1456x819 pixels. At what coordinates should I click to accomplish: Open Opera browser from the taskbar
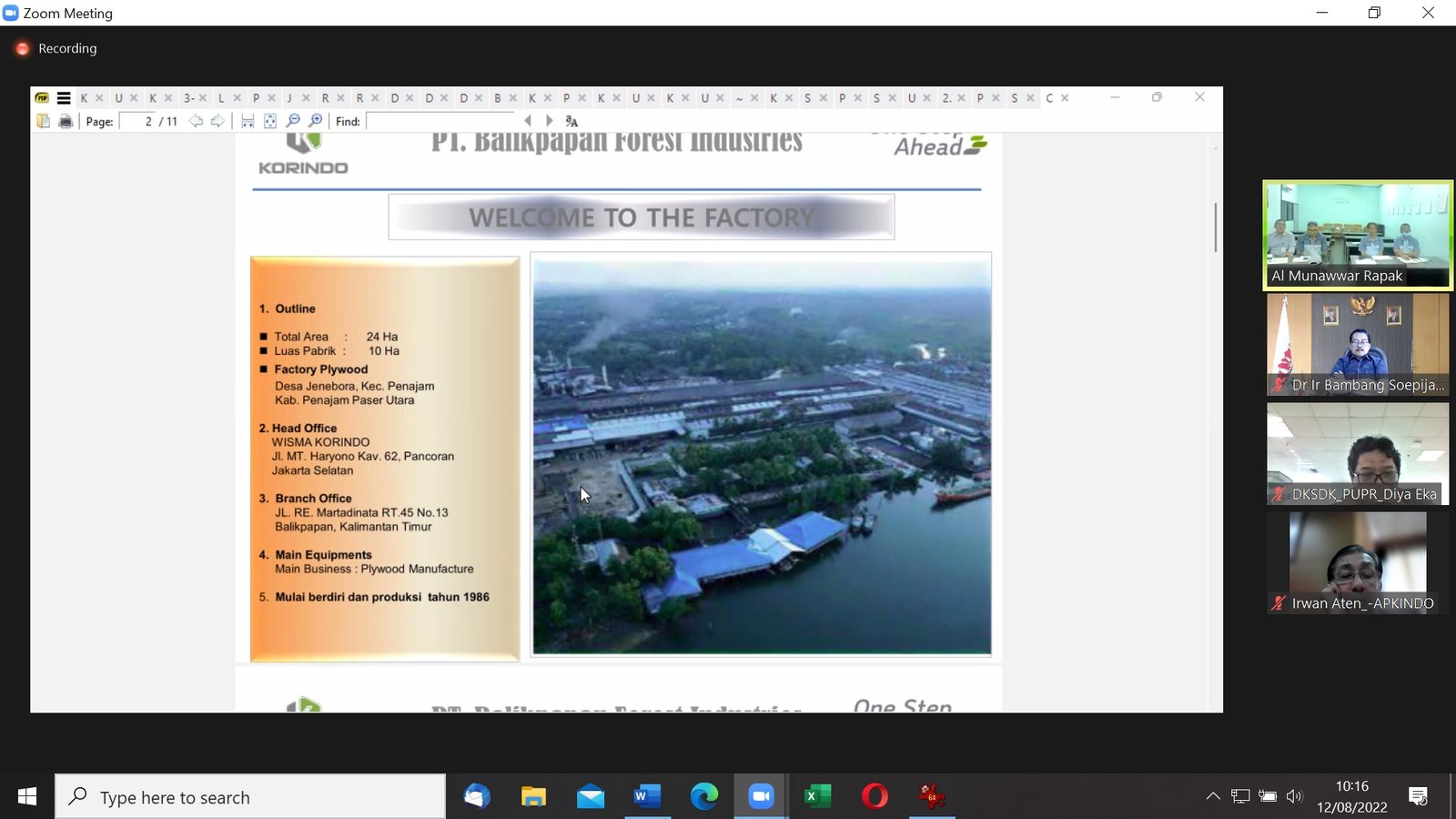tap(875, 797)
